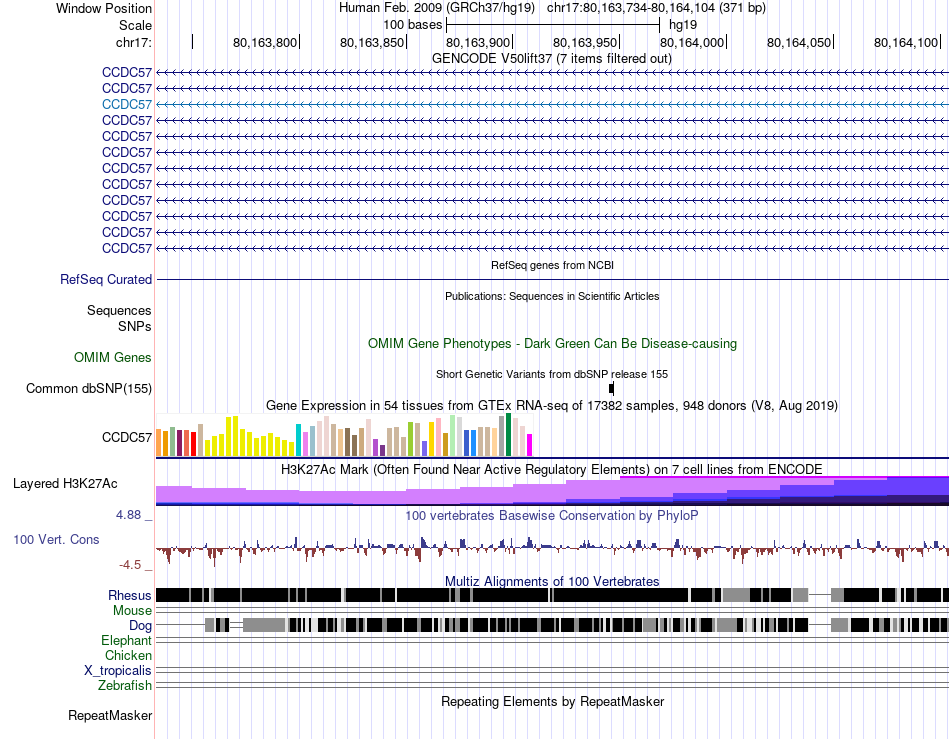
Task: Click the 100 vertebrates PhyloP conservation title
Action: 552,515
